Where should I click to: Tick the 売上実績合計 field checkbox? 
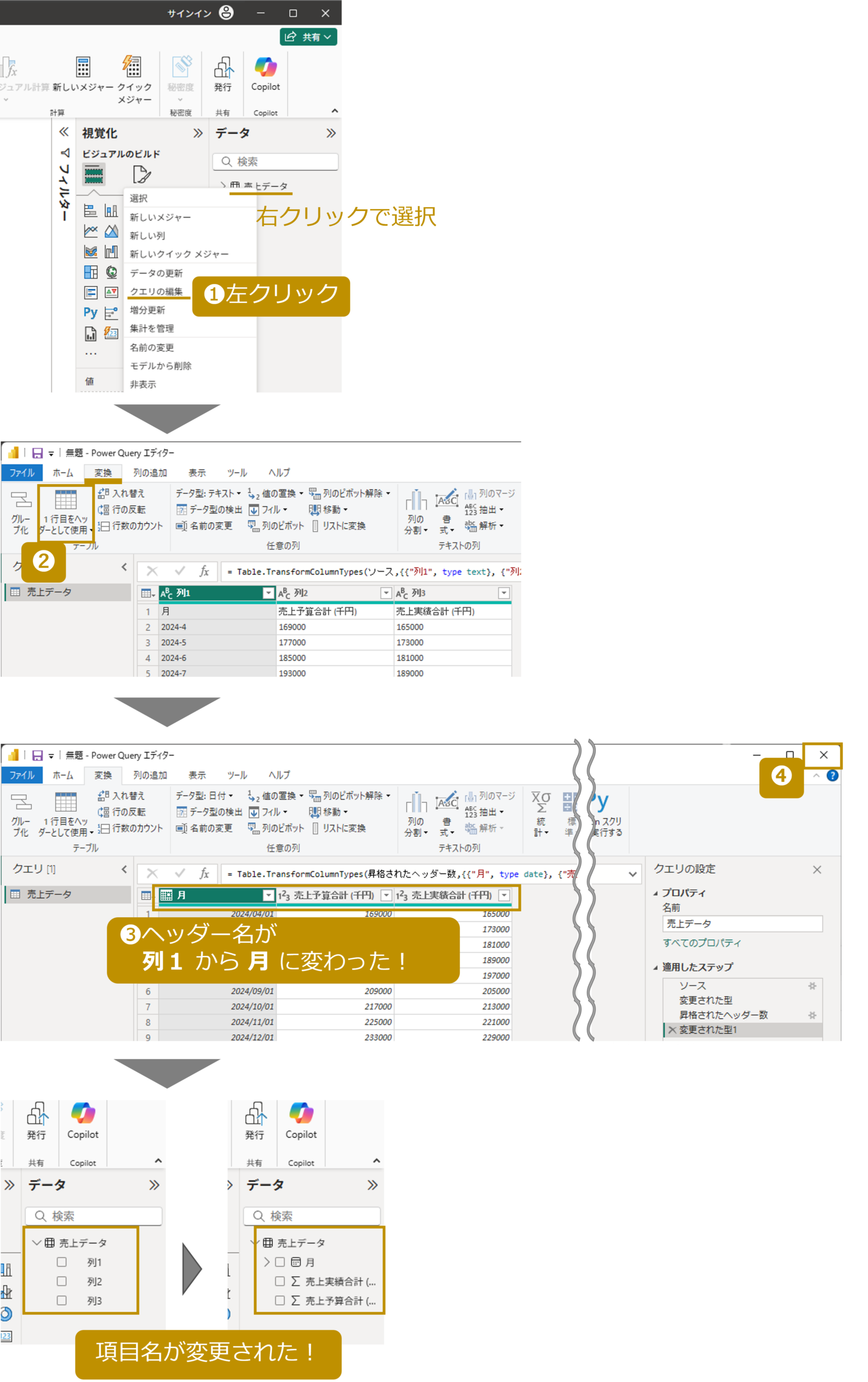(280, 1281)
